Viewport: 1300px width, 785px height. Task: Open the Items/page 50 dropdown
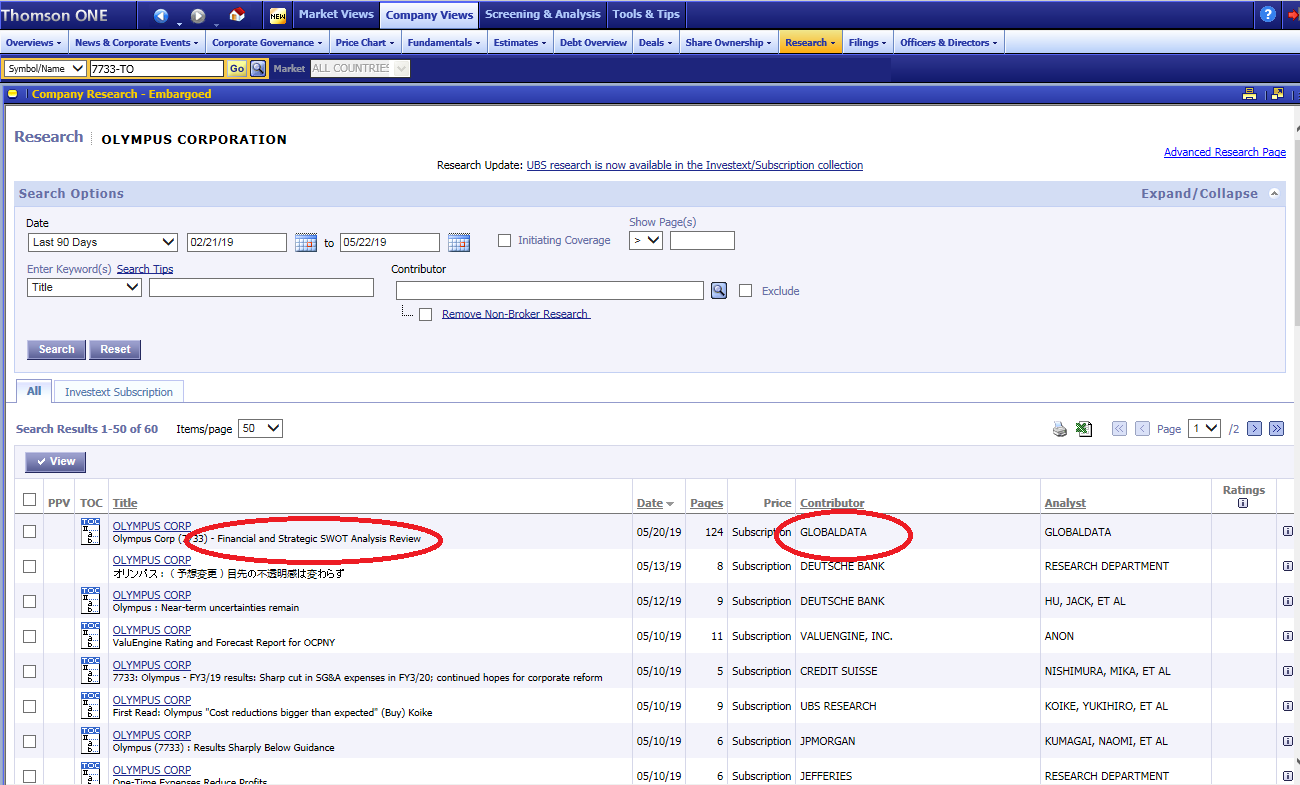(x=260, y=428)
